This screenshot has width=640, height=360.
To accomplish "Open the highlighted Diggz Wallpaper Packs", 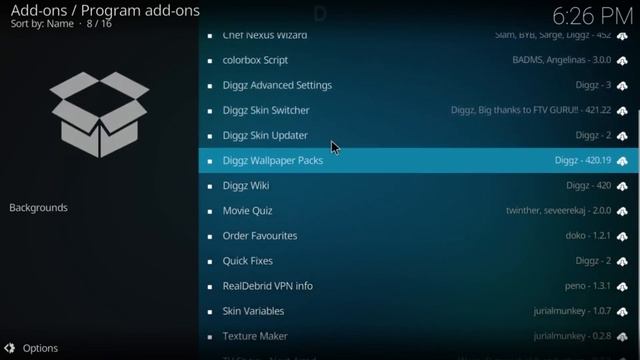I will pos(418,160).
